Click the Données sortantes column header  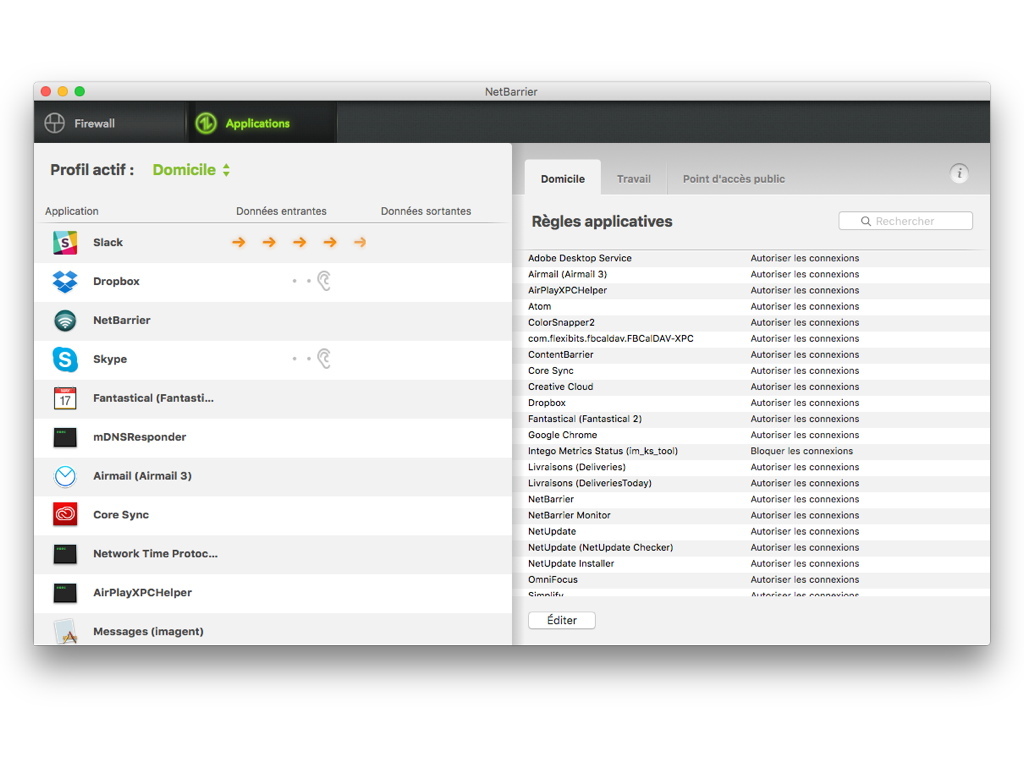click(426, 211)
